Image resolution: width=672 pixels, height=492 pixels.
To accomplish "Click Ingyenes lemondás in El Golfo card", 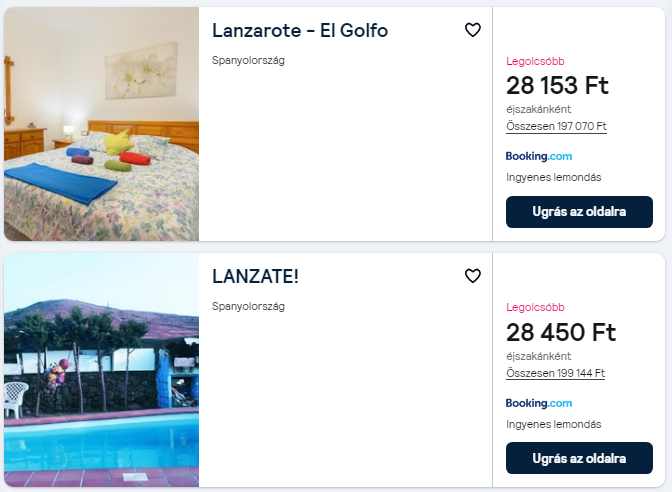I will pyautogui.click(x=554, y=177).
